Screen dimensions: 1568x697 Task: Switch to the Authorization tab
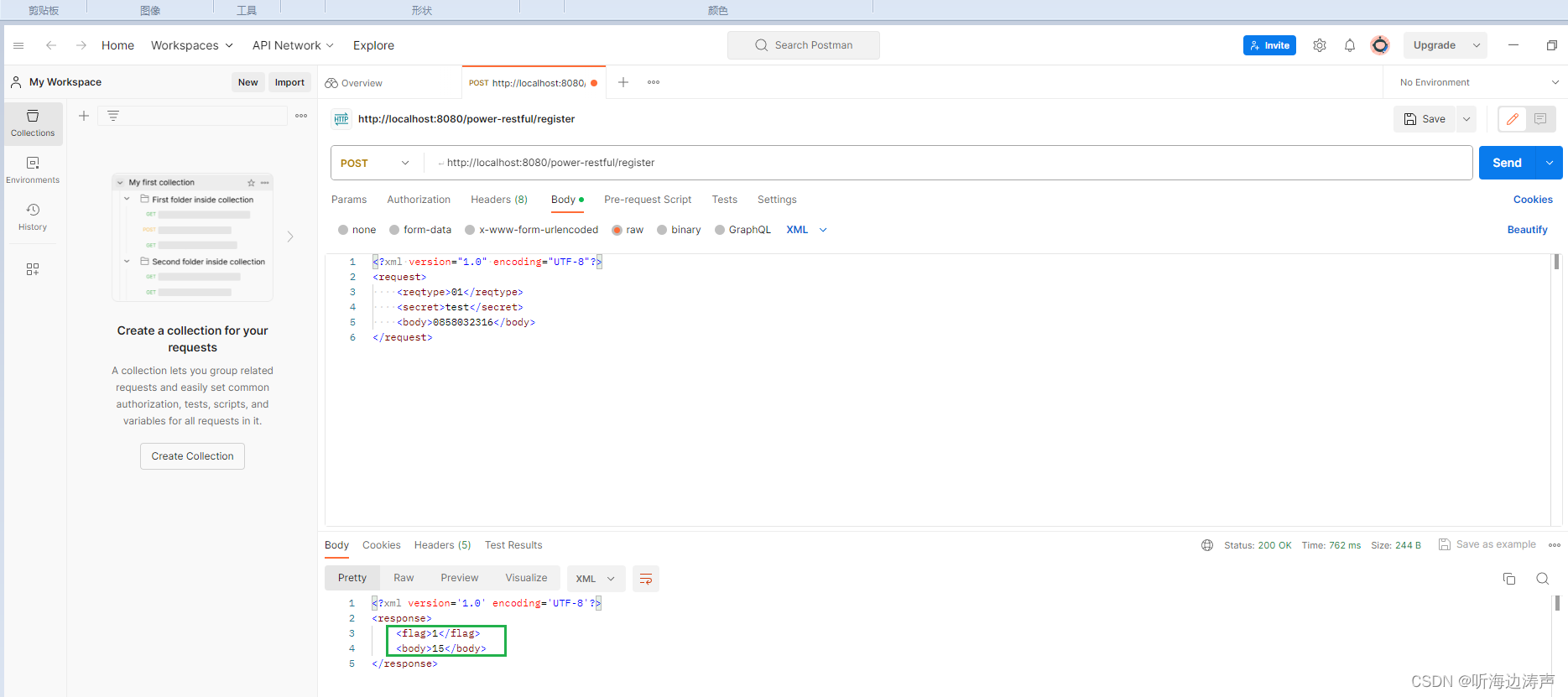[419, 200]
